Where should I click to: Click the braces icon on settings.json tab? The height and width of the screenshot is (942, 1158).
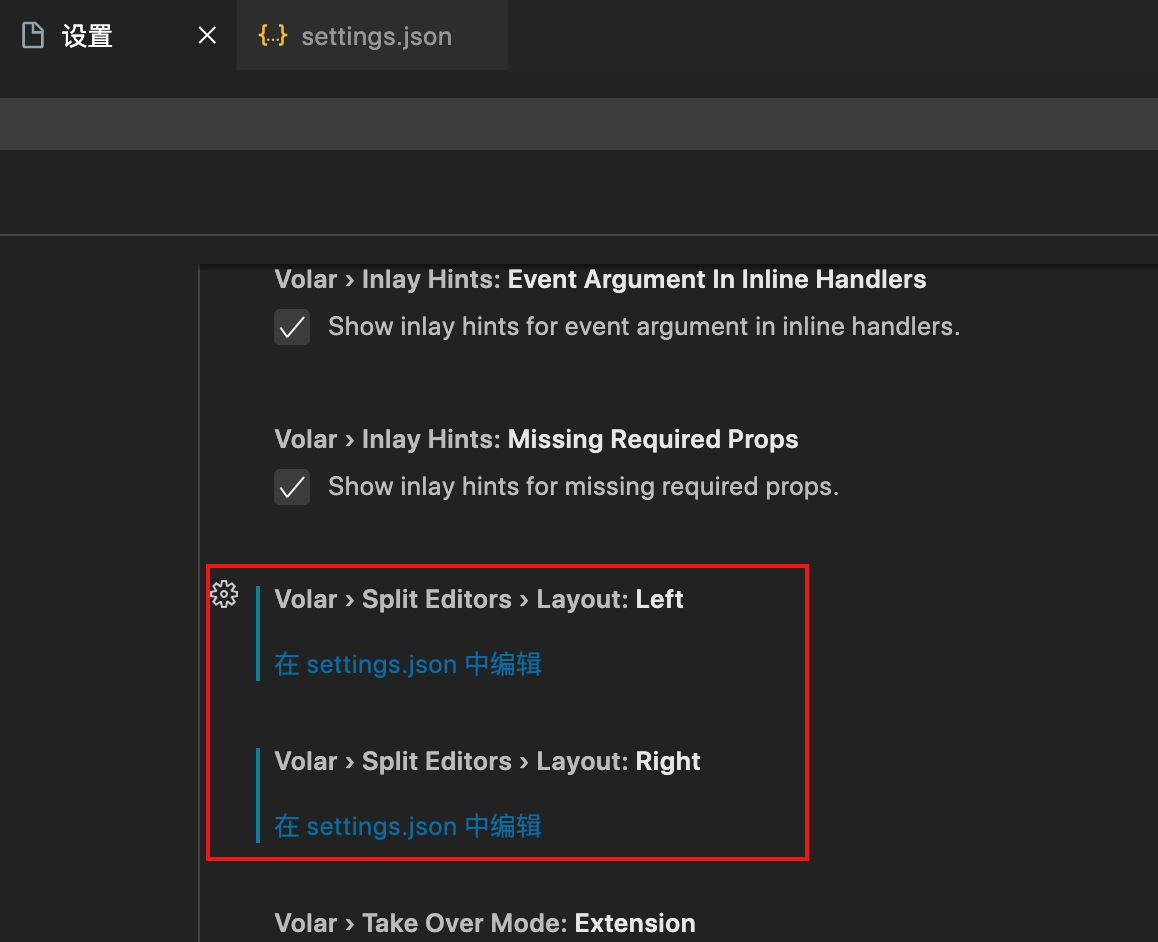(x=273, y=35)
